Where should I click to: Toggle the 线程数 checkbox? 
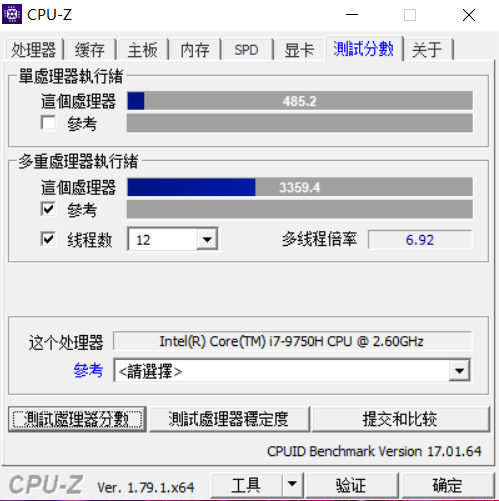pyautogui.click(x=48, y=239)
